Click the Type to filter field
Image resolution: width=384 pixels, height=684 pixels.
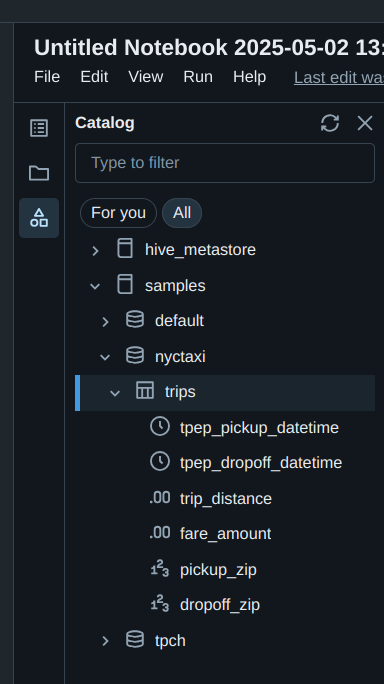click(225, 163)
